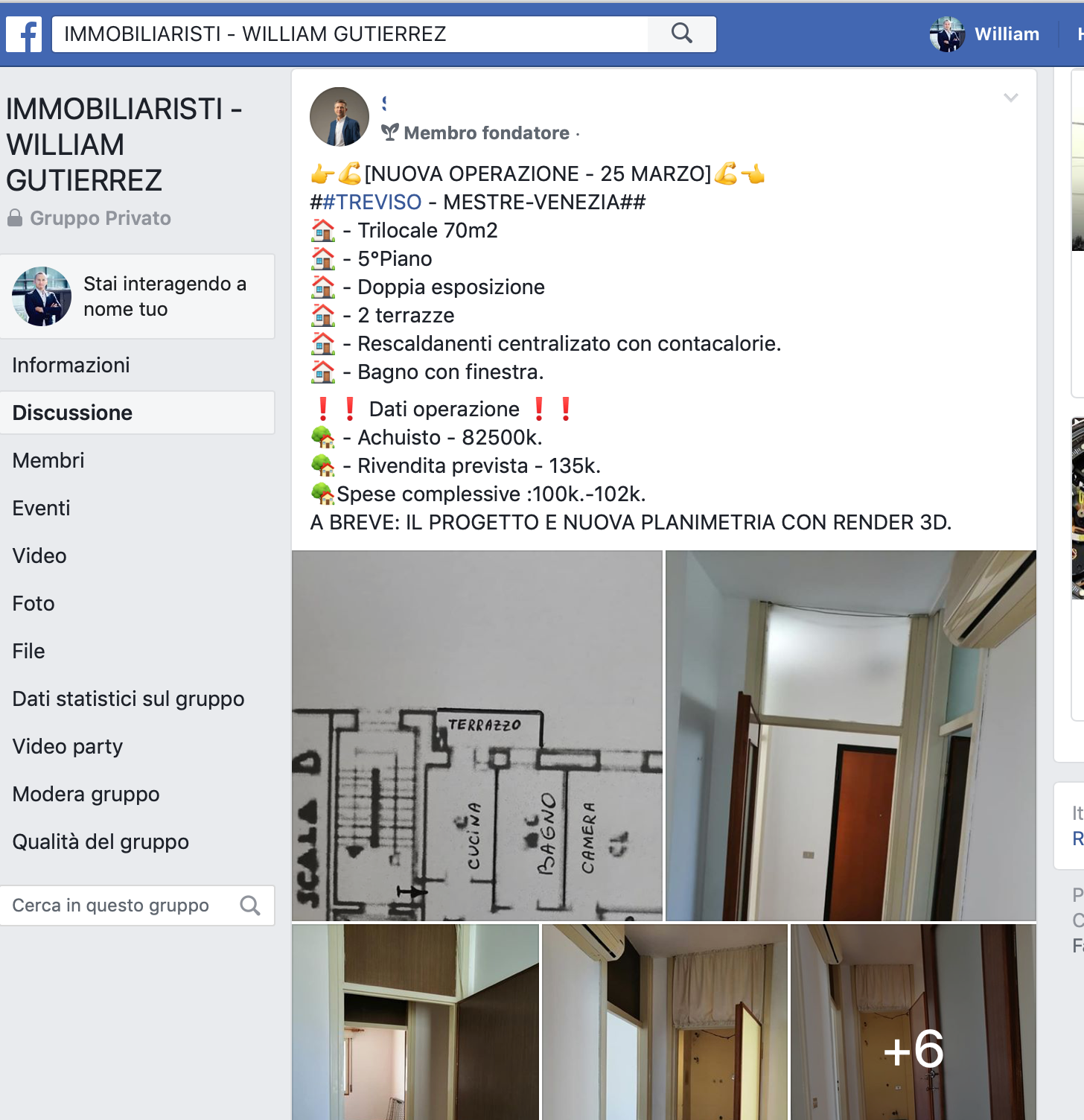Open the floor plan photo thumbnail
1084x1120 pixels.
click(477, 736)
